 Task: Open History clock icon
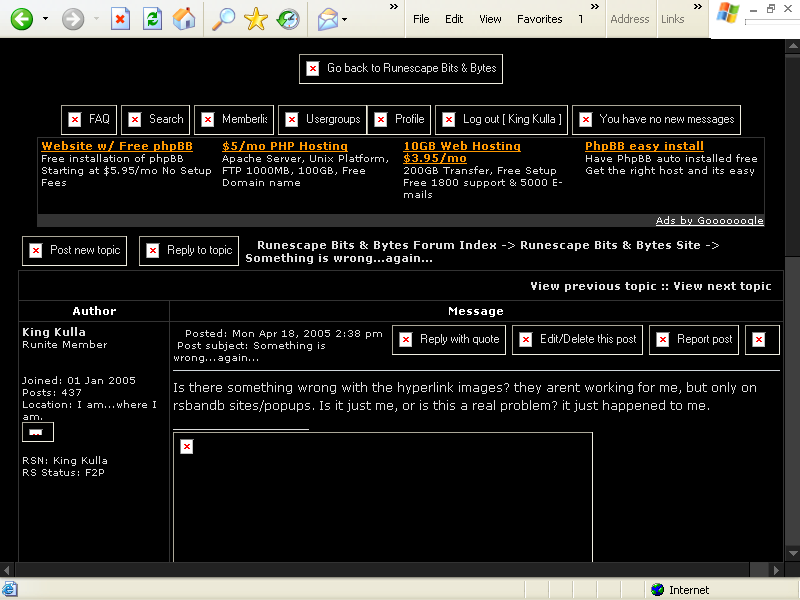(x=288, y=19)
